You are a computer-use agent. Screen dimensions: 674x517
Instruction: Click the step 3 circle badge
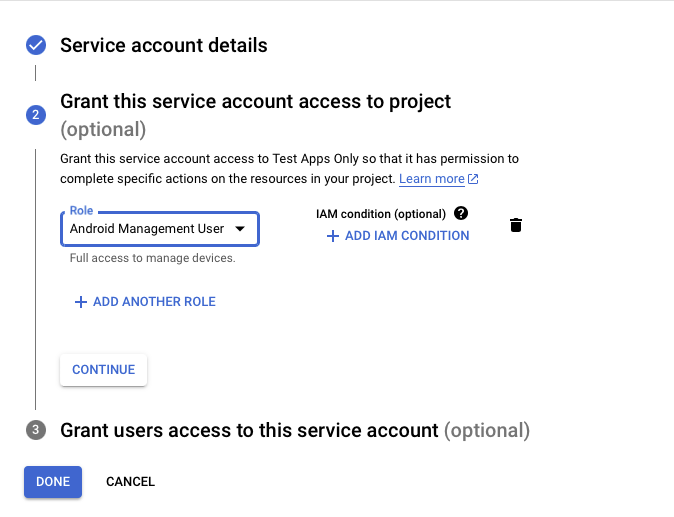tap(36, 430)
